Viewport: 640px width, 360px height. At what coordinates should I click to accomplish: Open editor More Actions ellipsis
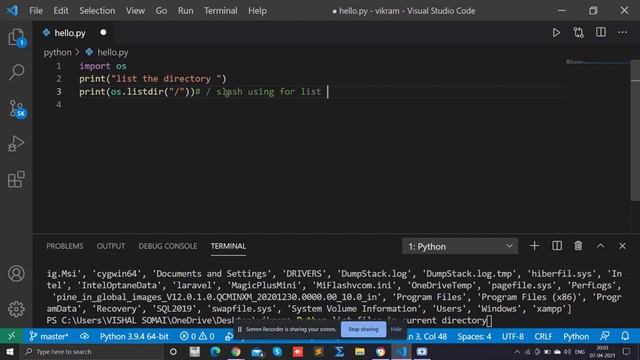point(622,32)
